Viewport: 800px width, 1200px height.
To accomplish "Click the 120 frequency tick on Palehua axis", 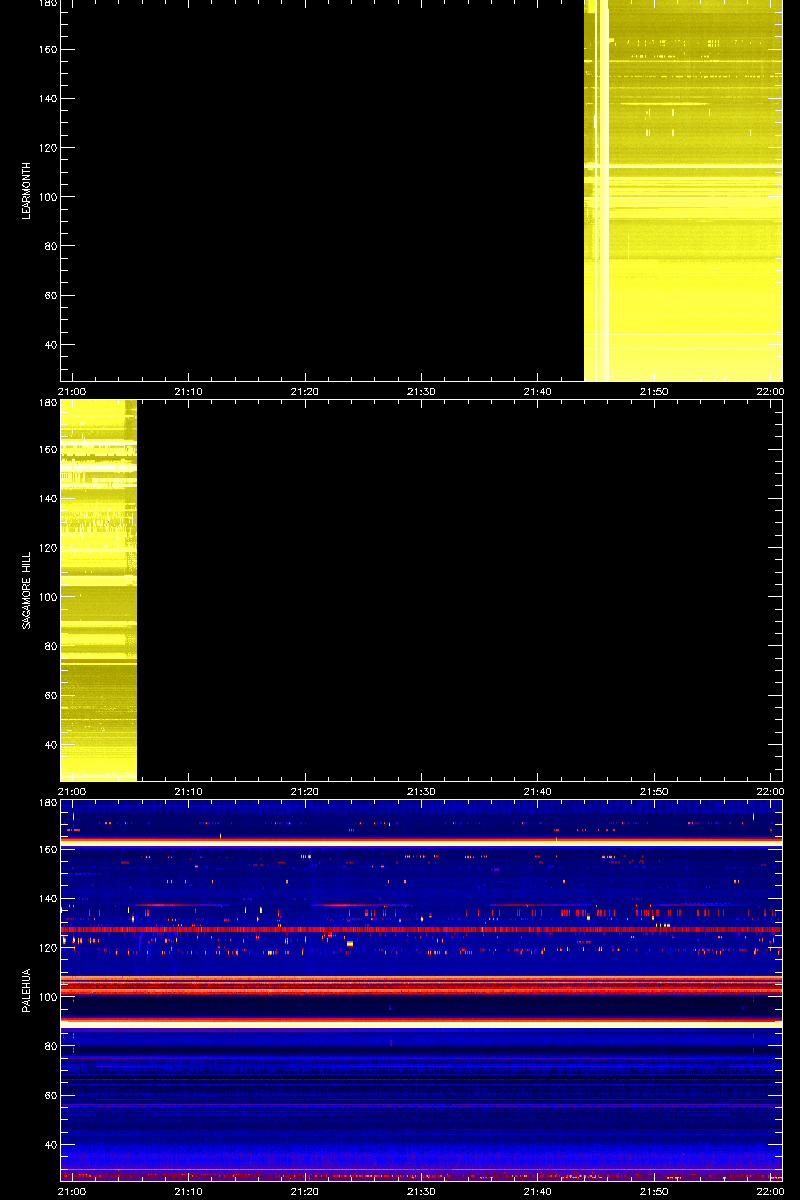I will pyautogui.click(x=48, y=947).
